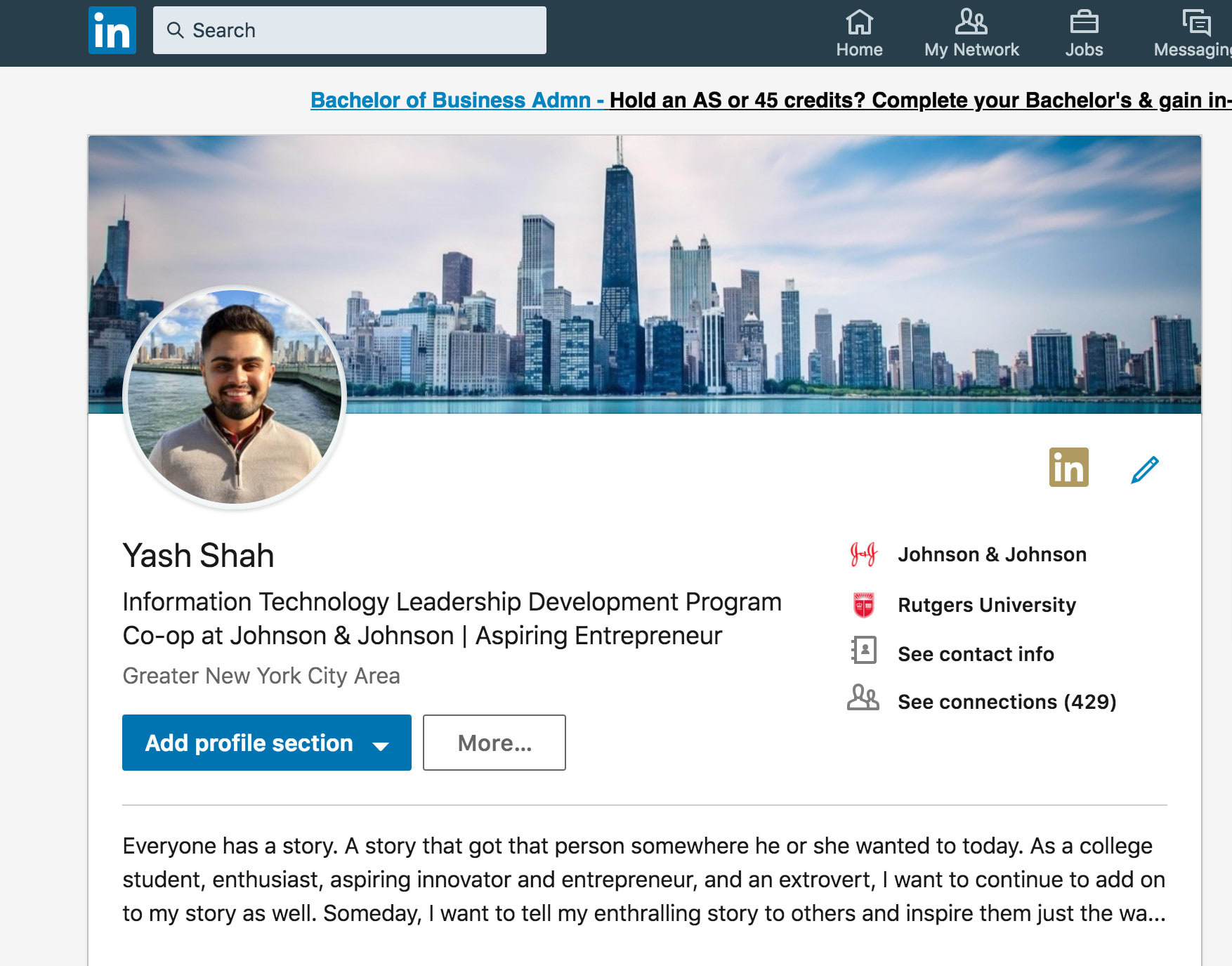This screenshot has width=1232, height=966.
Task: View See connections (429) link
Action: pos(1007,702)
